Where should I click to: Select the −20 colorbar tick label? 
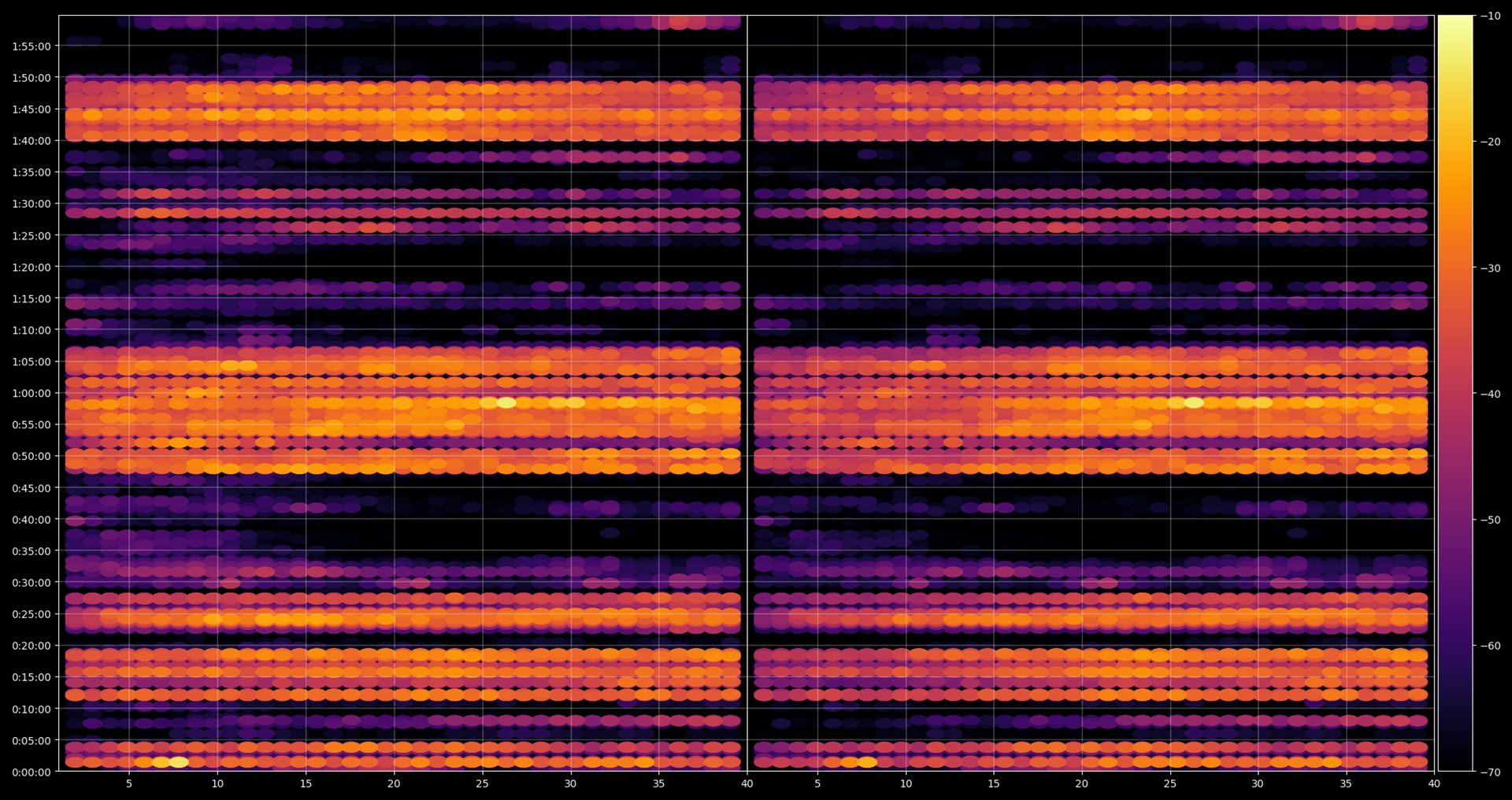click(1491, 142)
